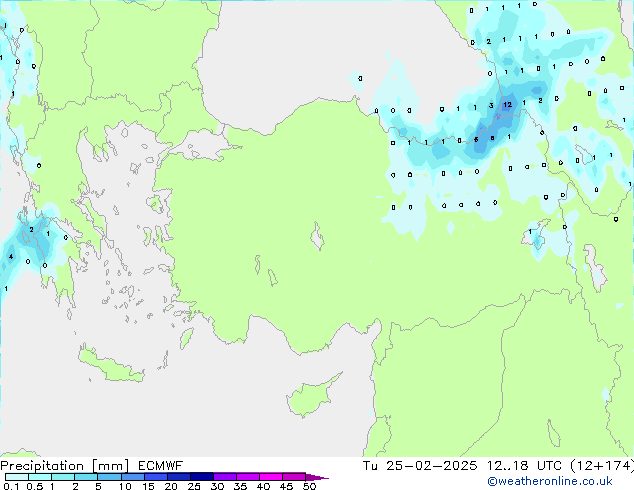Image resolution: width=634 pixels, height=490 pixels.
Task: Click the '12' precipitation value on map
Action: (x=507, y=105)
